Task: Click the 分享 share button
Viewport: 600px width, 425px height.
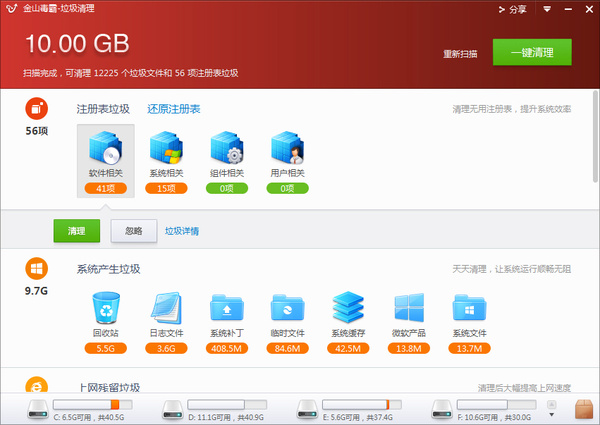Action: (x=512, y=10)
